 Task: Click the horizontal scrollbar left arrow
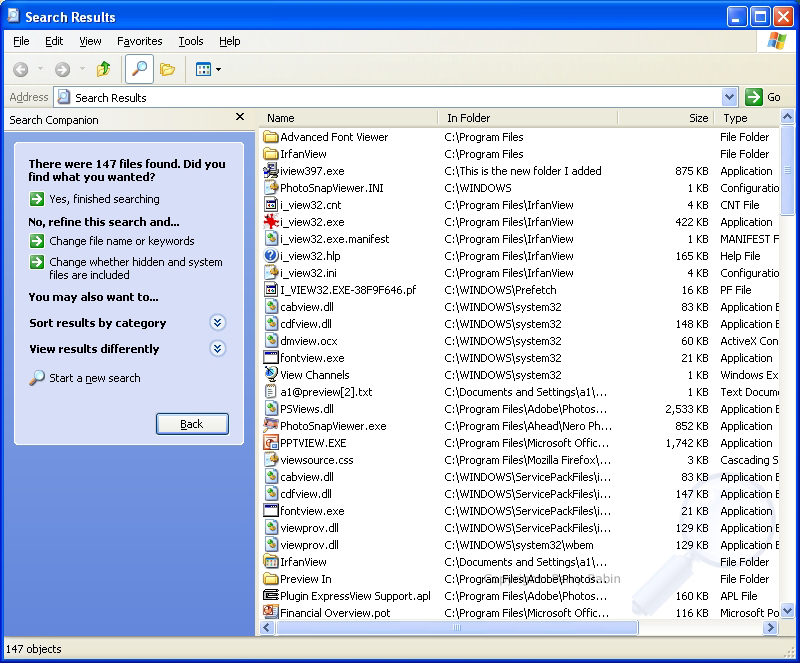tap(267, 628)
